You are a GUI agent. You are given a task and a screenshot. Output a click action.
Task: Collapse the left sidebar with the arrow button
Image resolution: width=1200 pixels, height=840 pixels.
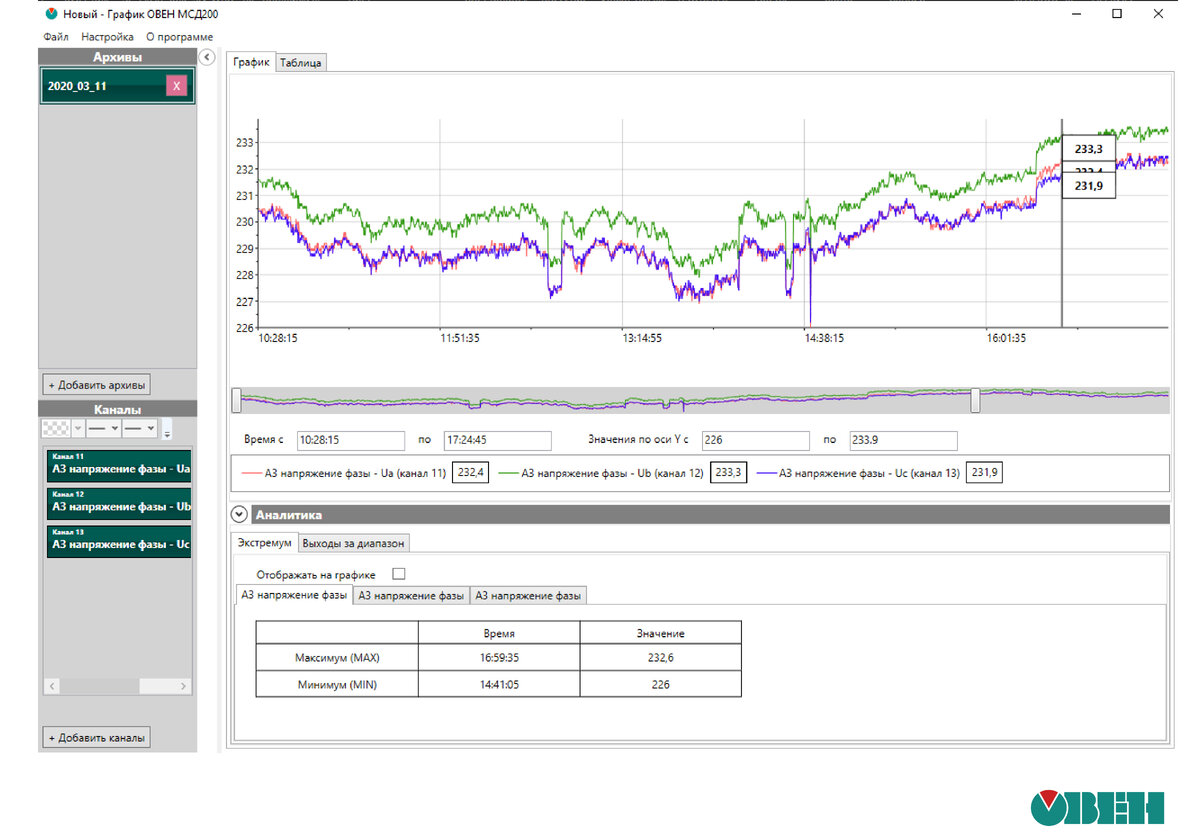point(207,57)
